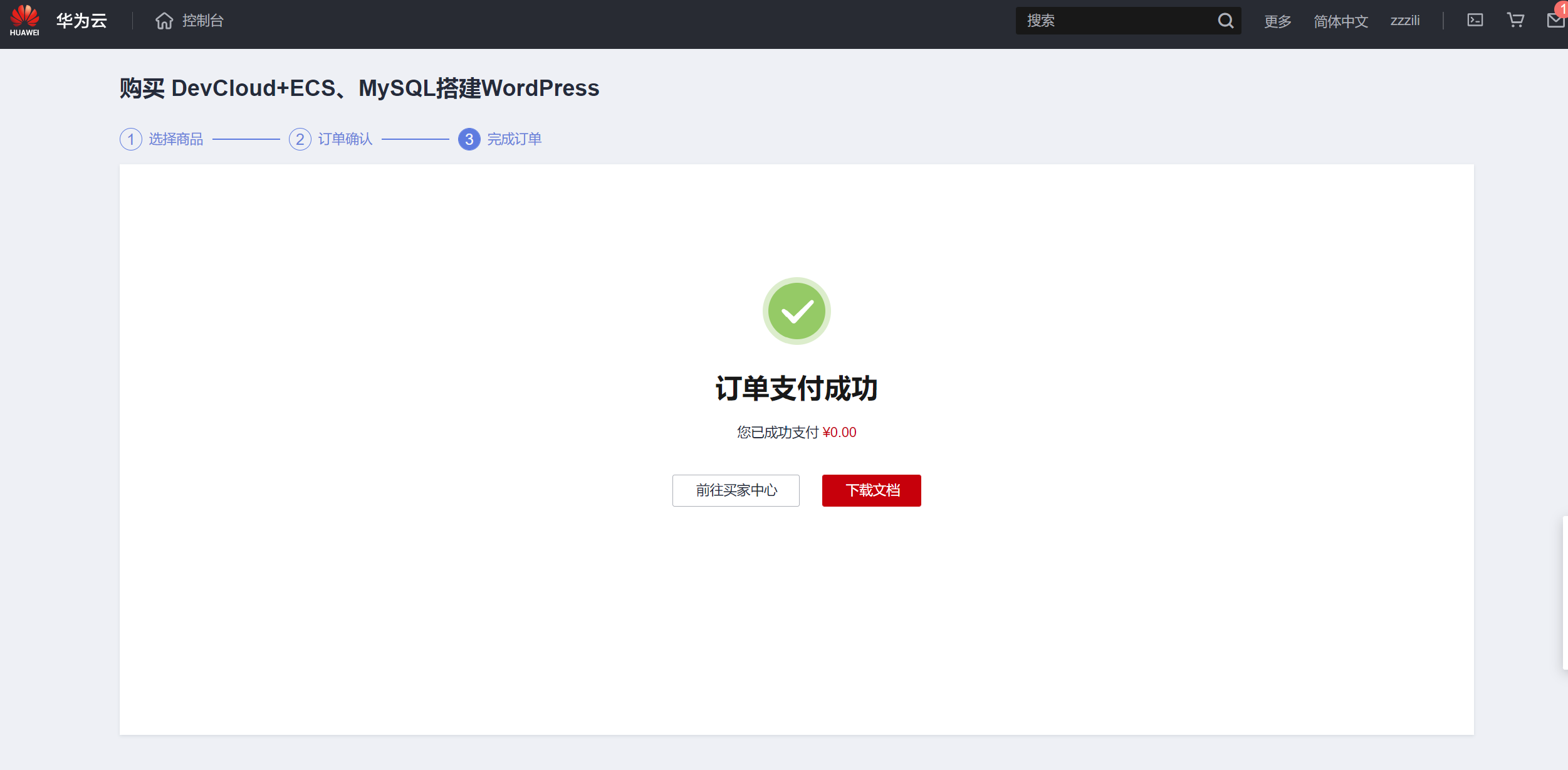Click the red 下载文档 button
This screenshot has height=770, width=1568.
[x=871, y=490]
